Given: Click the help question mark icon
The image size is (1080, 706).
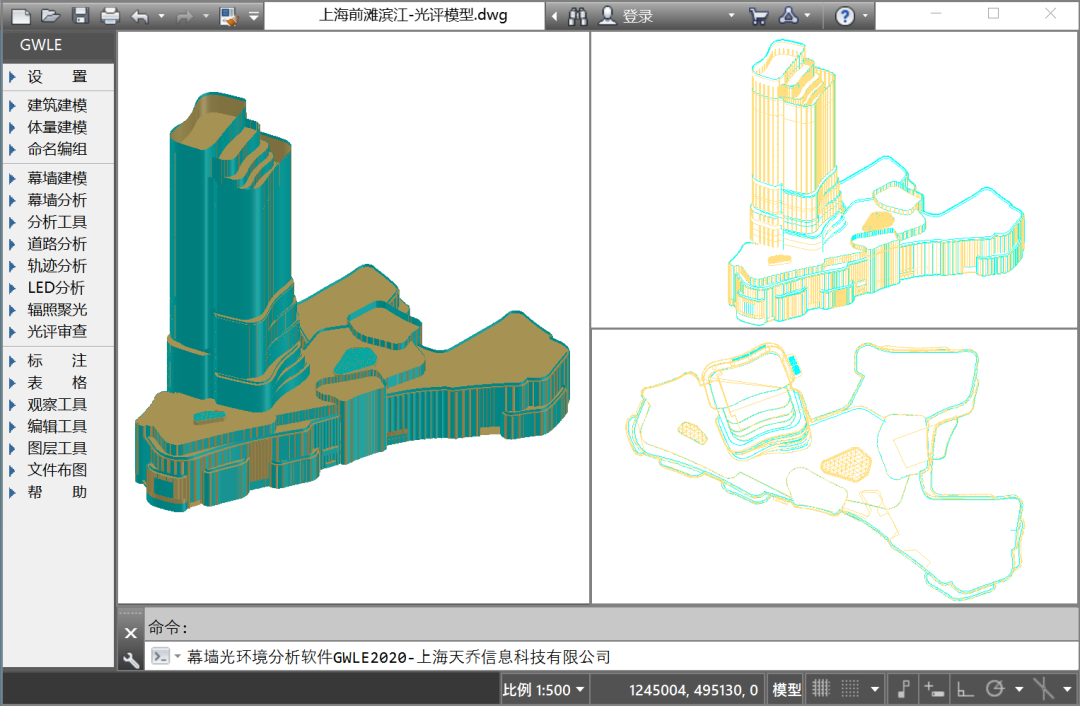Looking at the screenshot, I should [845, 16].
